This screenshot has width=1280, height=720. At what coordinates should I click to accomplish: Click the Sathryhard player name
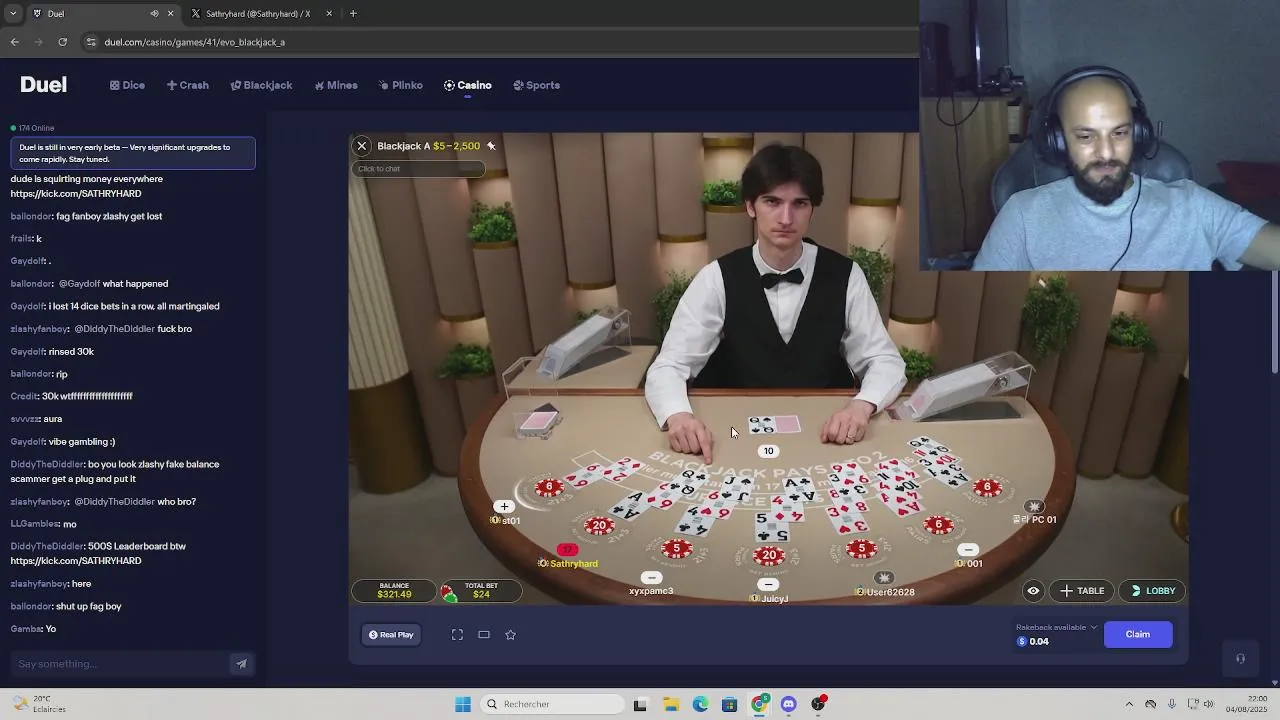pyautogui.click(x=573, y=564)
